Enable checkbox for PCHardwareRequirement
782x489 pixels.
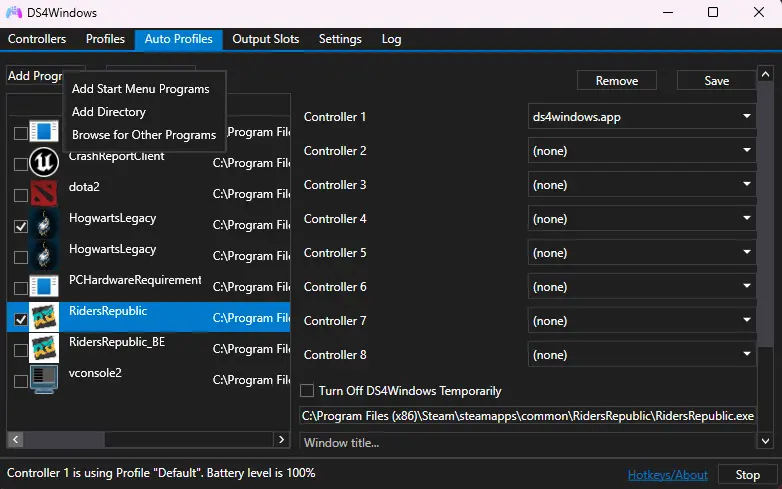[20, 288]
